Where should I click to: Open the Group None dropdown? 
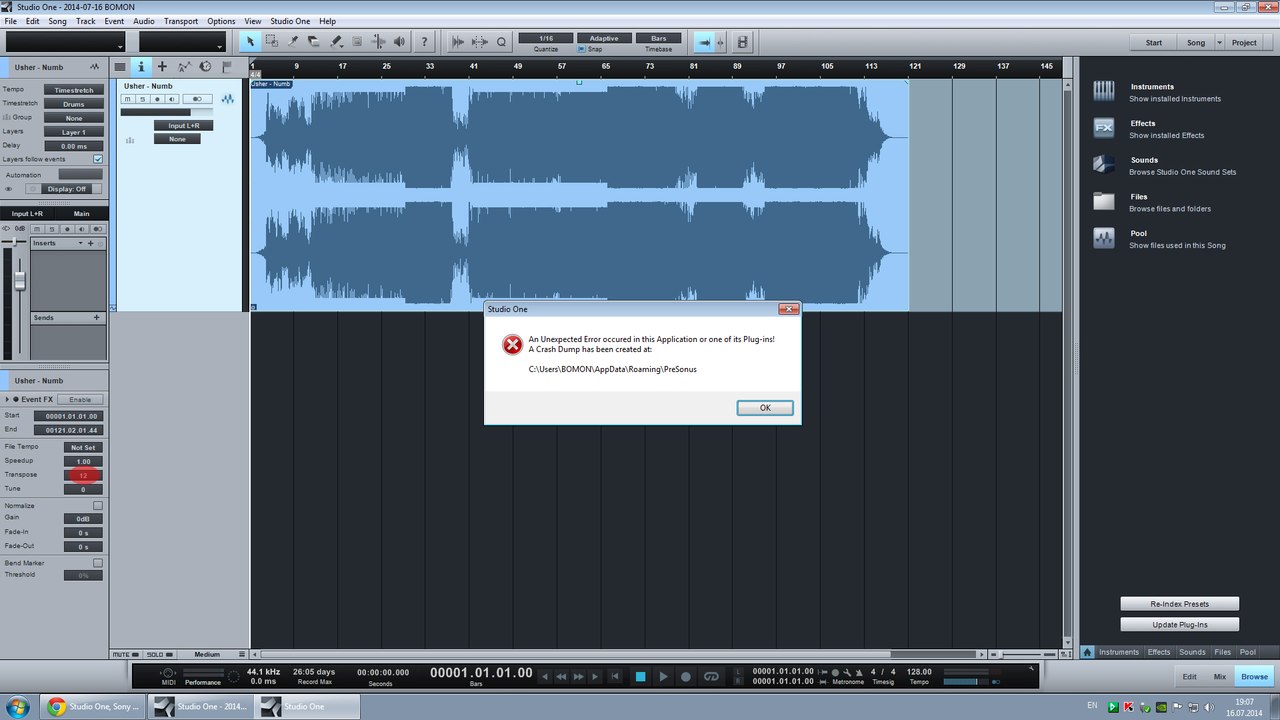click(x=74, y=118)
